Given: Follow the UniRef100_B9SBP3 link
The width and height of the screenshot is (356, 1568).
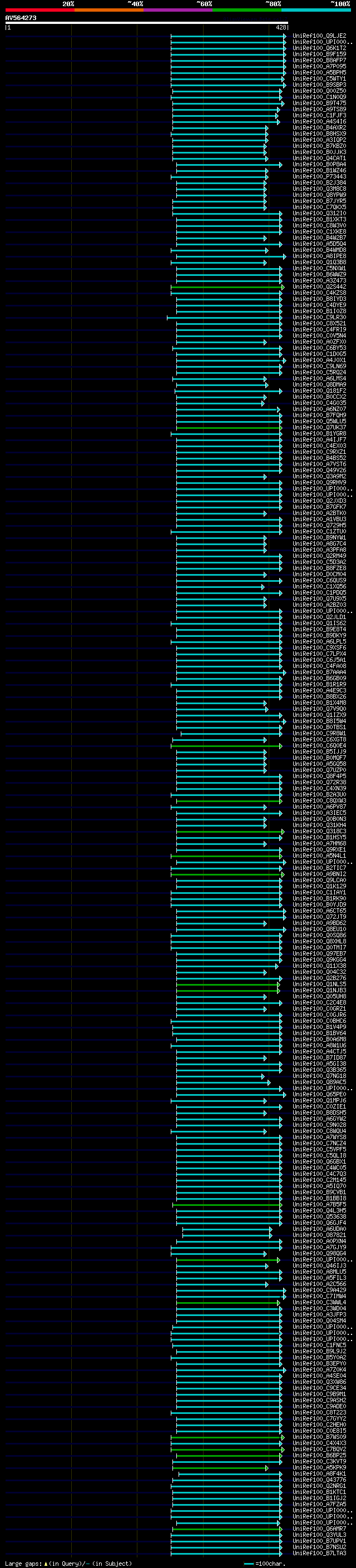Looking at the screenshot, I should (319, 85).
